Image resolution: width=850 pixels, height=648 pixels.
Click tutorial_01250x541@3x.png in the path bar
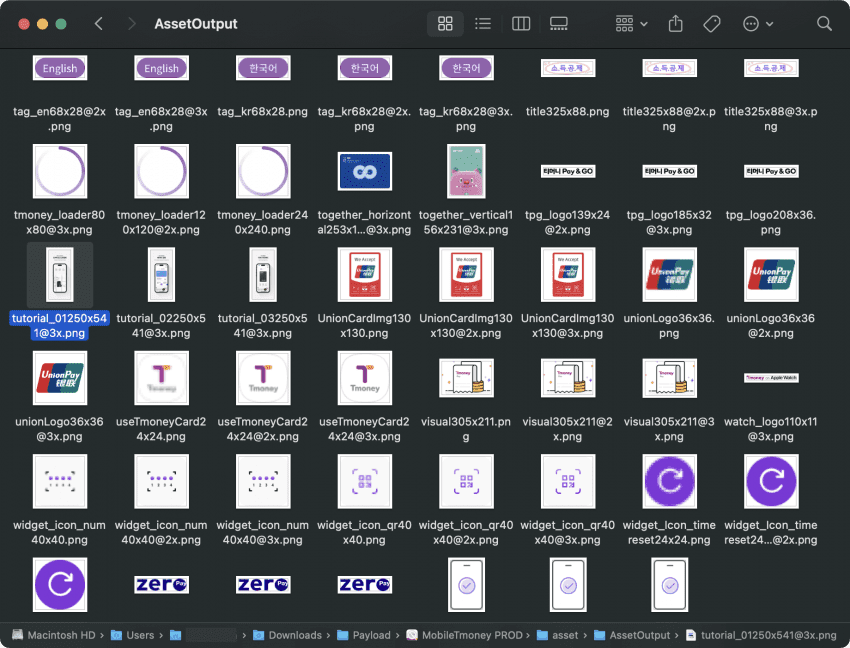point(761,635)
